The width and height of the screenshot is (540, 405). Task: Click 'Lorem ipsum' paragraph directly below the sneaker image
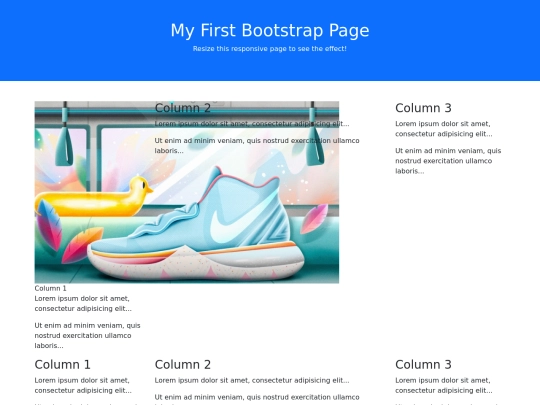[x=83, y=303]
